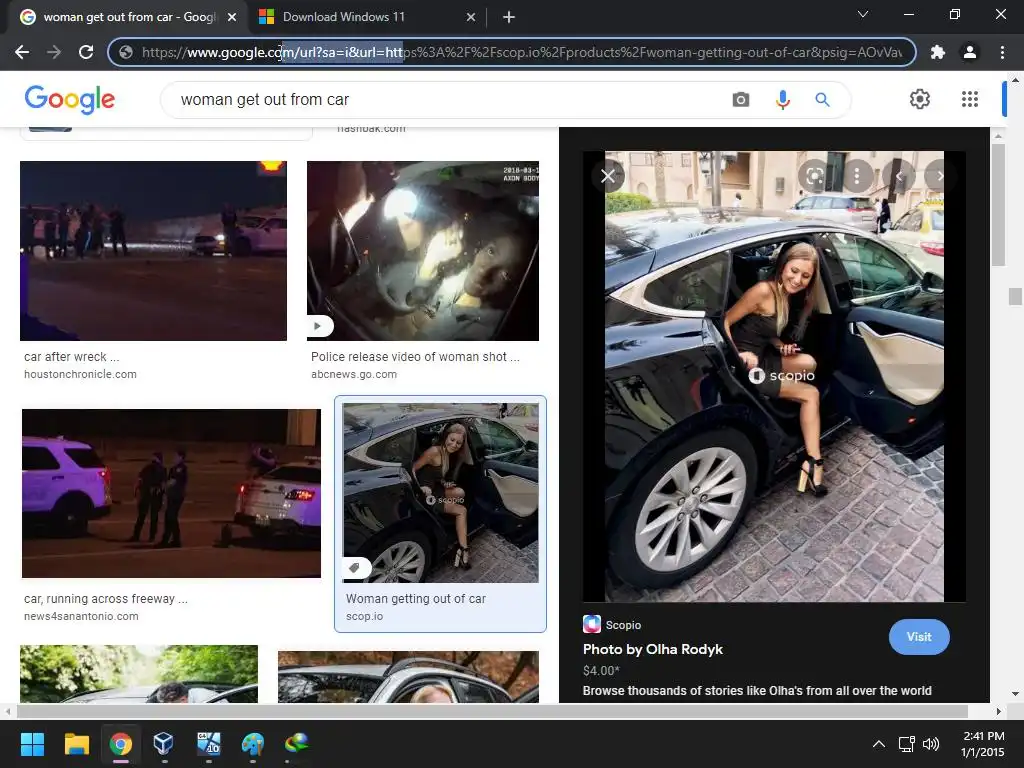
Task: Click the browser forward arrow
Action: pyautogui.click(x=54, y=52)
